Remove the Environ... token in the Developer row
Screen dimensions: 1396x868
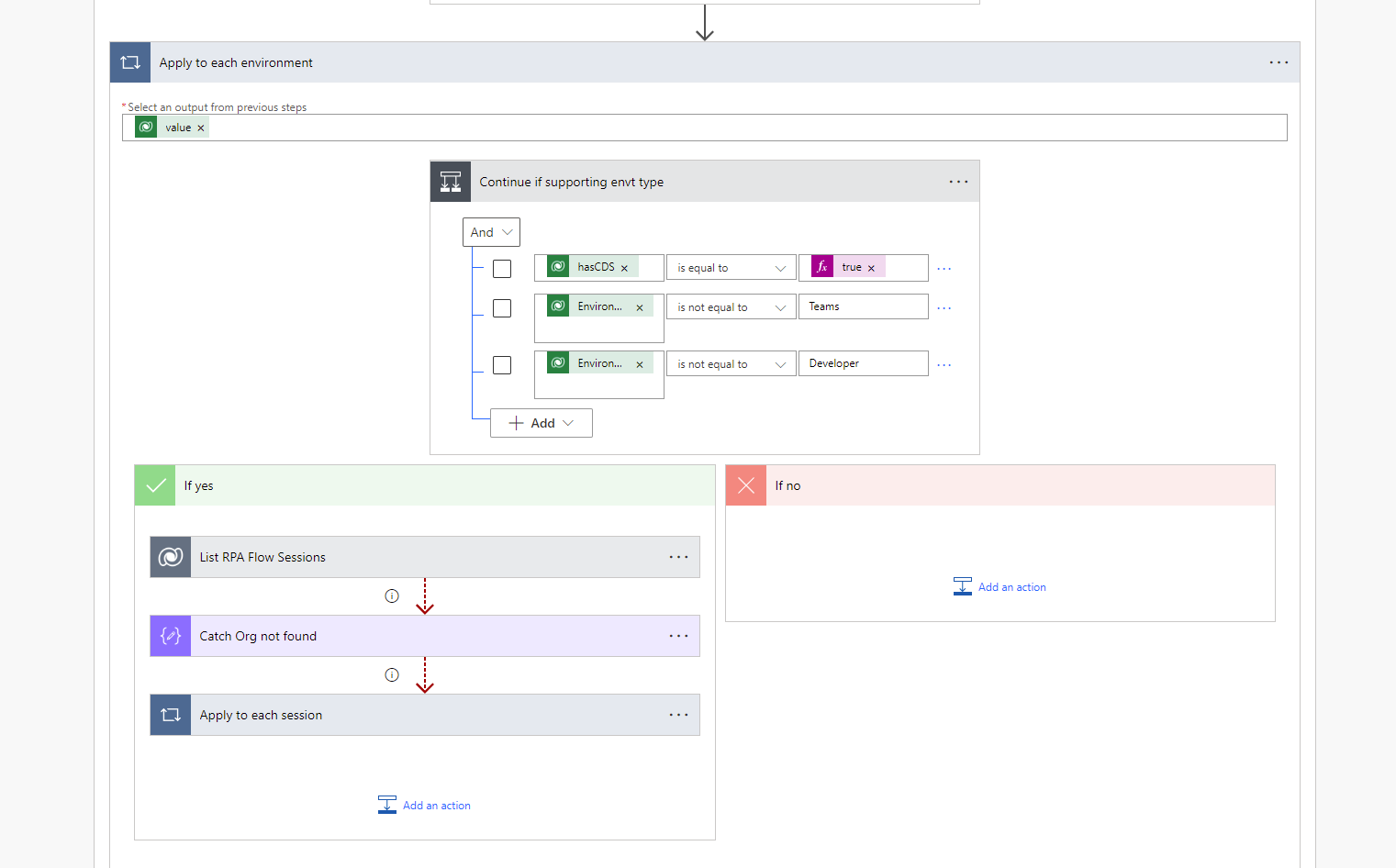click(x=640, y=365)
